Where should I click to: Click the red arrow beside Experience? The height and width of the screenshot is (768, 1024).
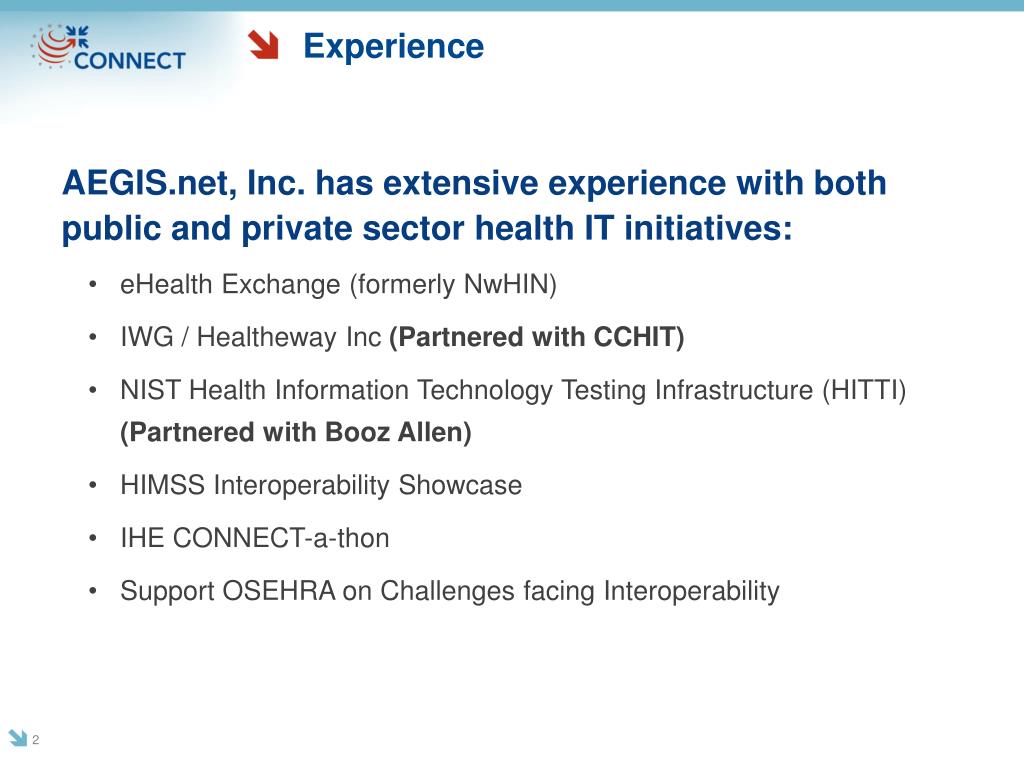tap(264, 45)
